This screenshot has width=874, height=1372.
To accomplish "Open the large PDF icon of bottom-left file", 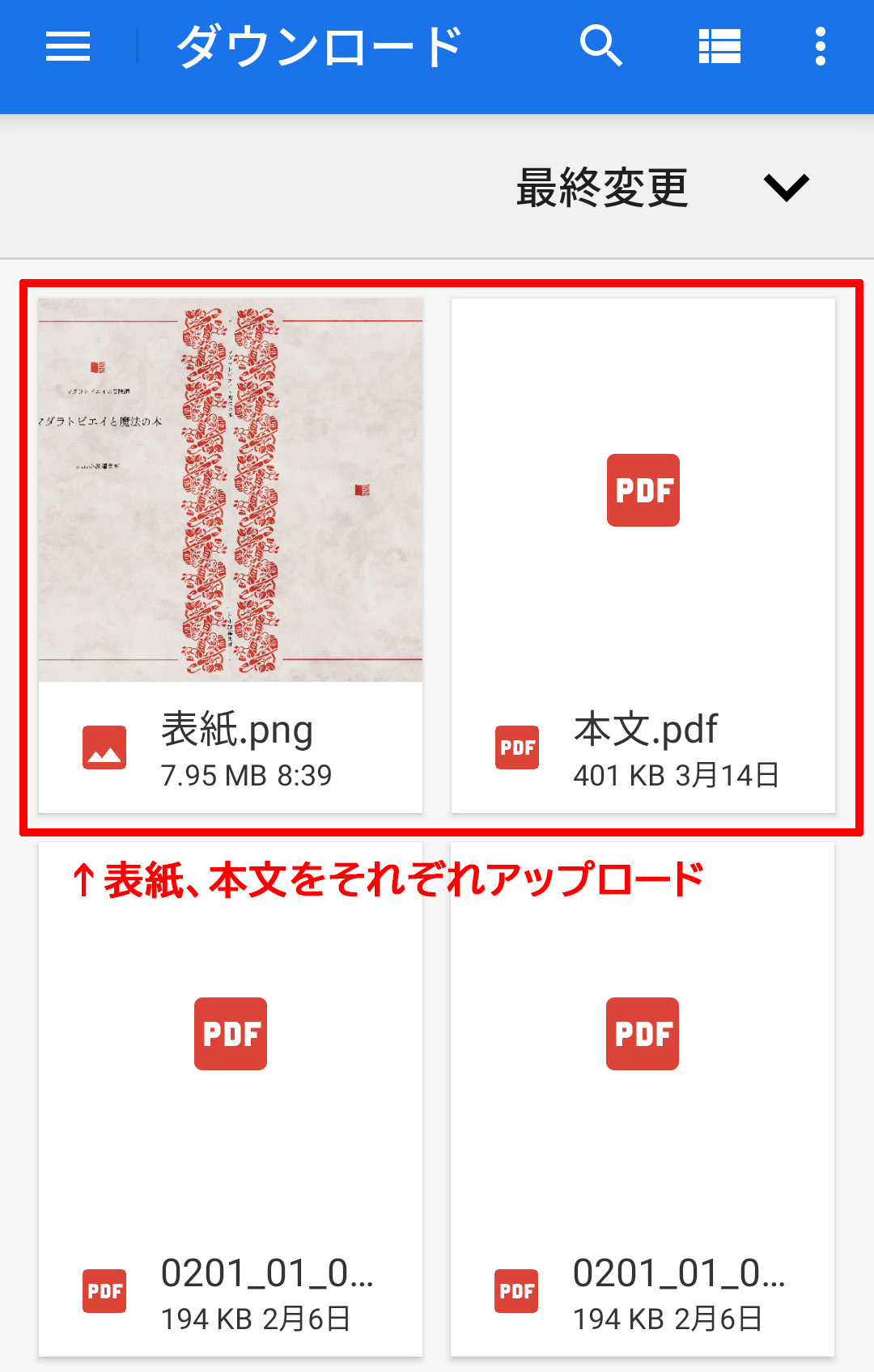I will (231, 1034).
